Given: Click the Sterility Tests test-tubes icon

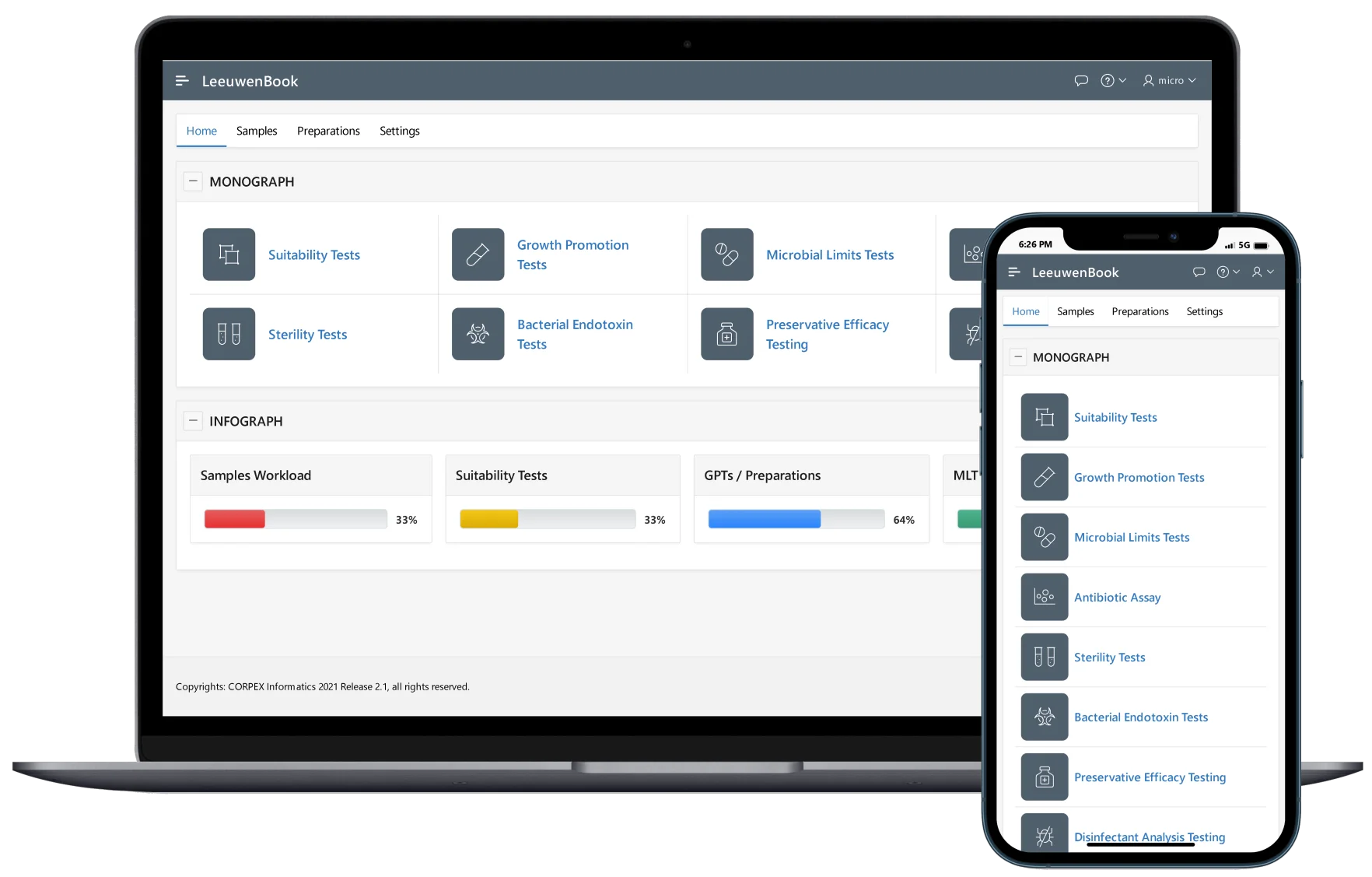Looking at the screenshot, I should (228, 334).
